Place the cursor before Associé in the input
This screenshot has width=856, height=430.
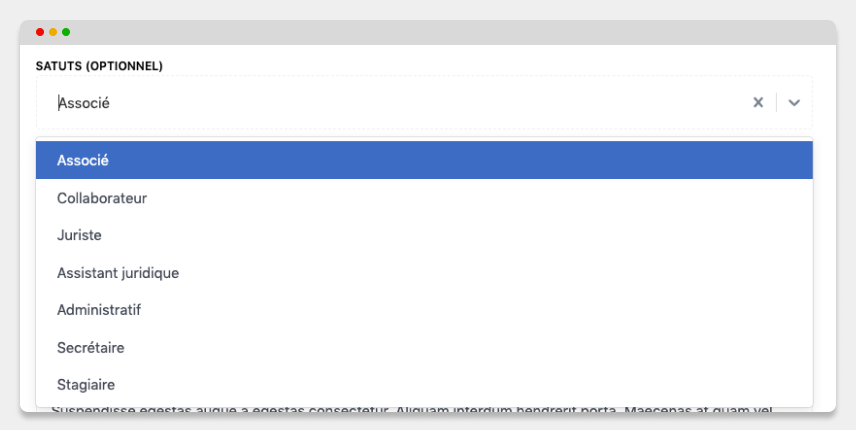[58, 103]
